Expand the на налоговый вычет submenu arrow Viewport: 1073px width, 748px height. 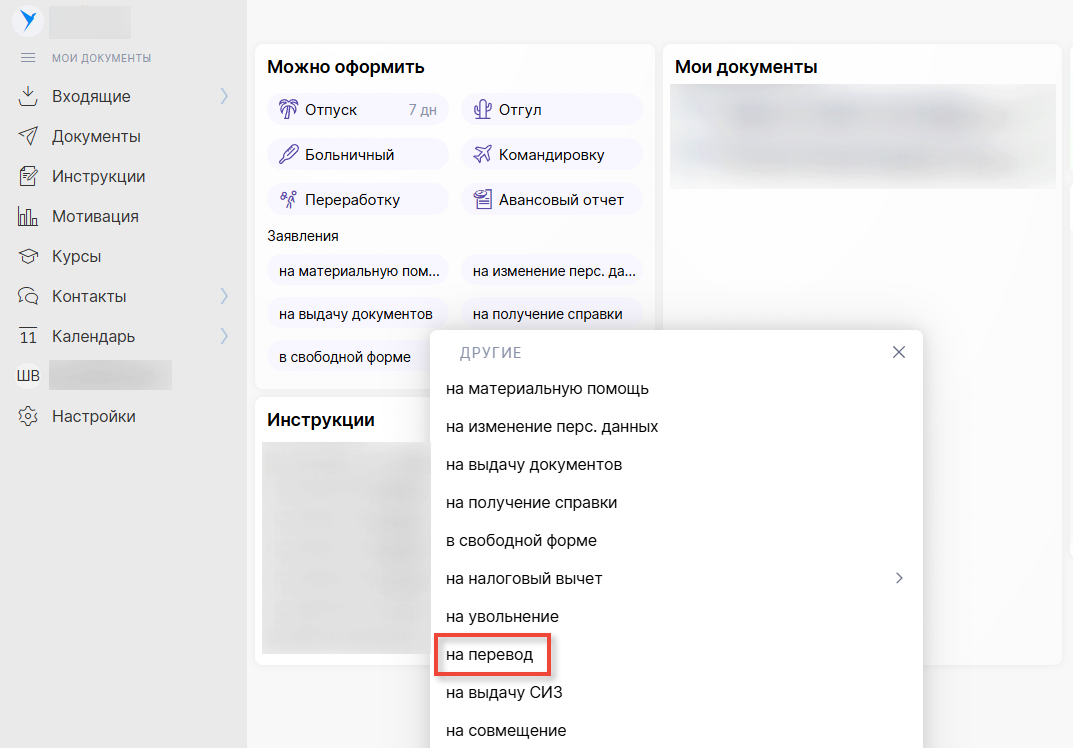pyautogui.click(x=899, y=578)
